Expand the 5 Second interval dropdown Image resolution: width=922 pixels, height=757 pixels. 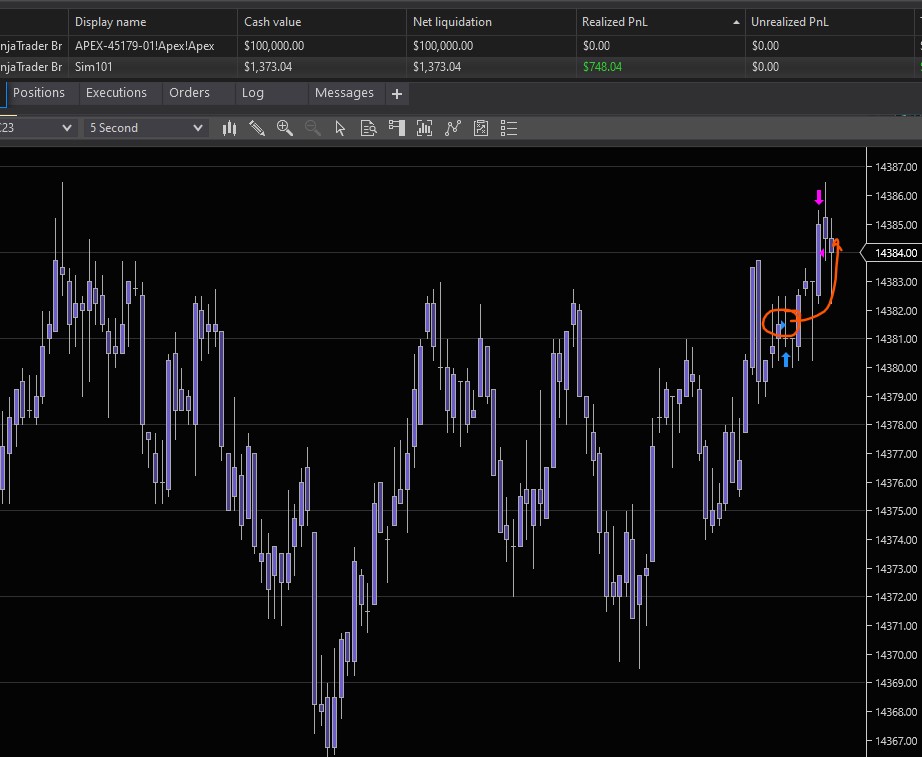(145, 128)
